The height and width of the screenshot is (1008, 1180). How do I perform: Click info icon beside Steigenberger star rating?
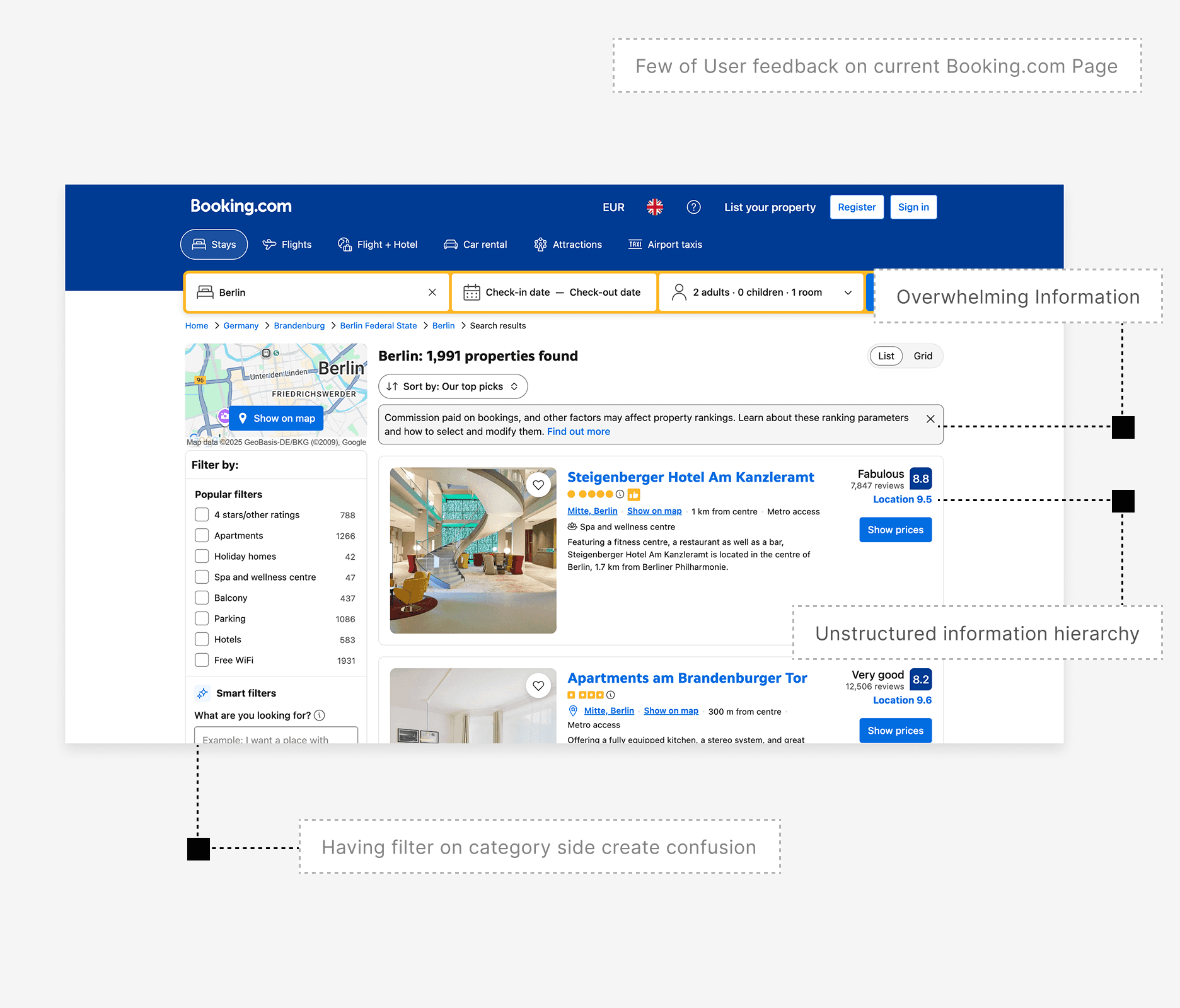(x=620, y=494)
